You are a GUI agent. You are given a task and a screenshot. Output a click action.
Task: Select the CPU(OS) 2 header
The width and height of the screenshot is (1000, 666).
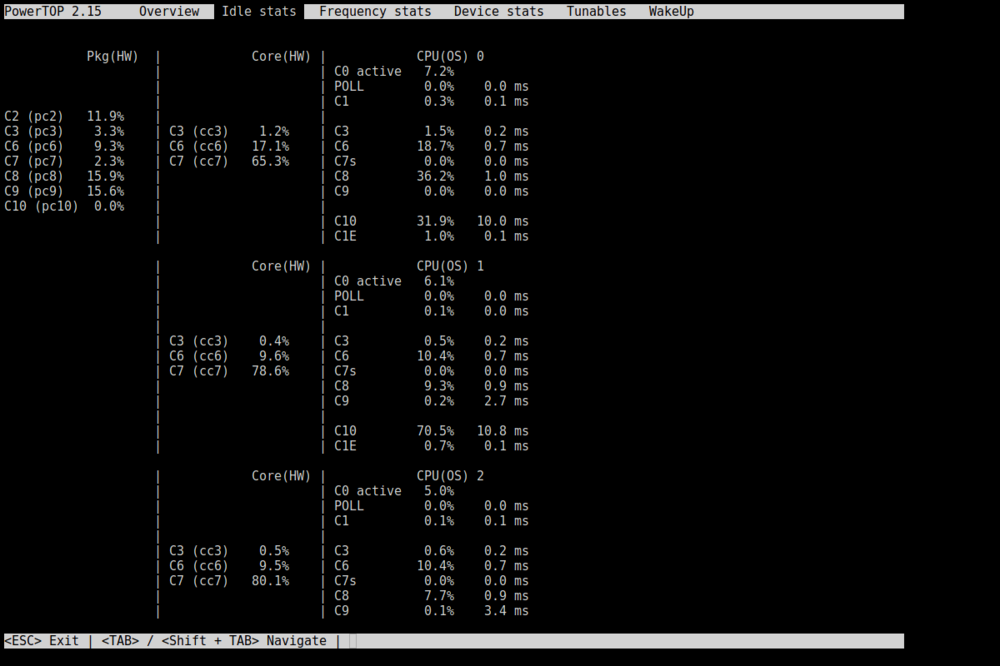[450, 476]
